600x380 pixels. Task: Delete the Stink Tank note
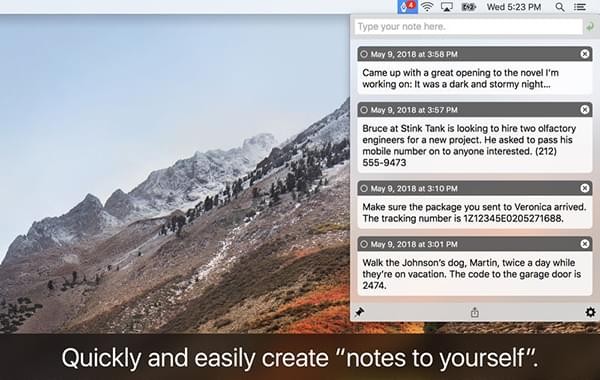coord(585,110)
